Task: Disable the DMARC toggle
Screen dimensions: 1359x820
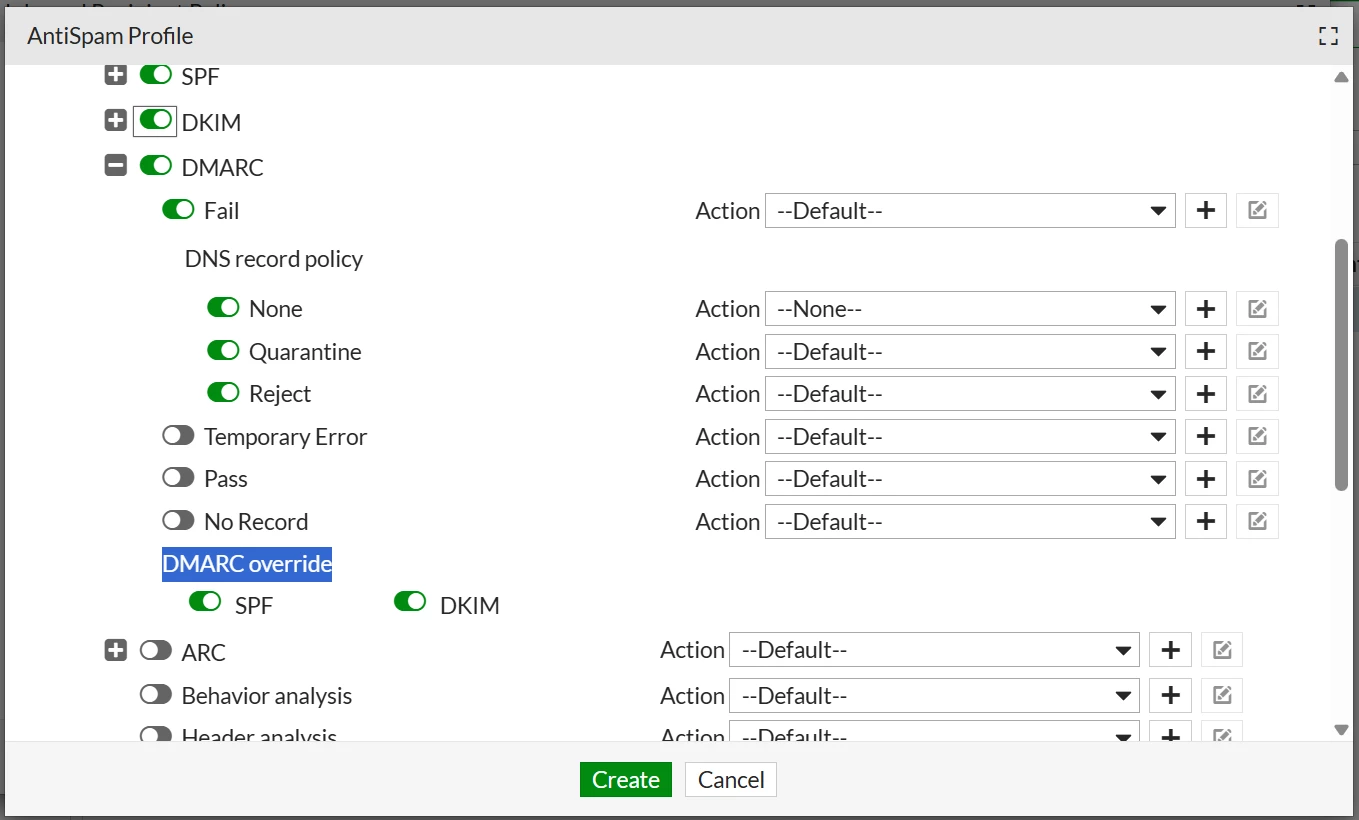Action: coord(156,165)
